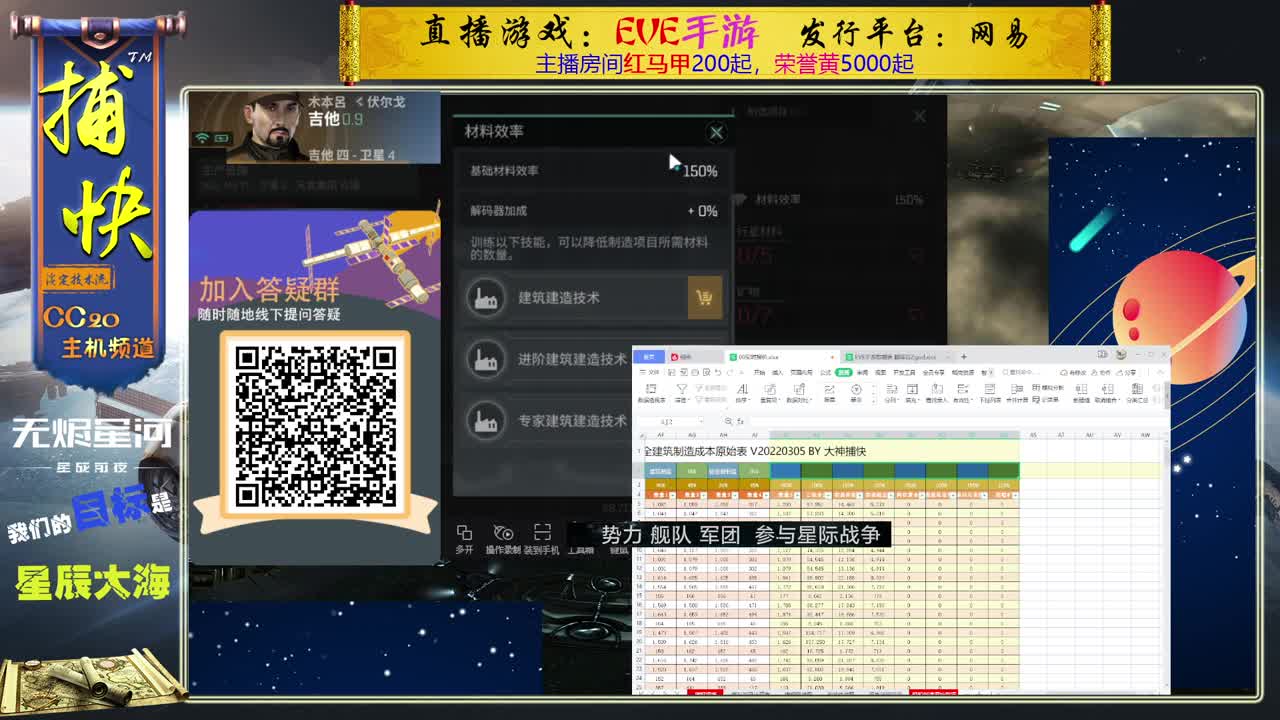Click the shopping cart for 建筑建造技术
Screen dimensions: 1280x720
704,298
